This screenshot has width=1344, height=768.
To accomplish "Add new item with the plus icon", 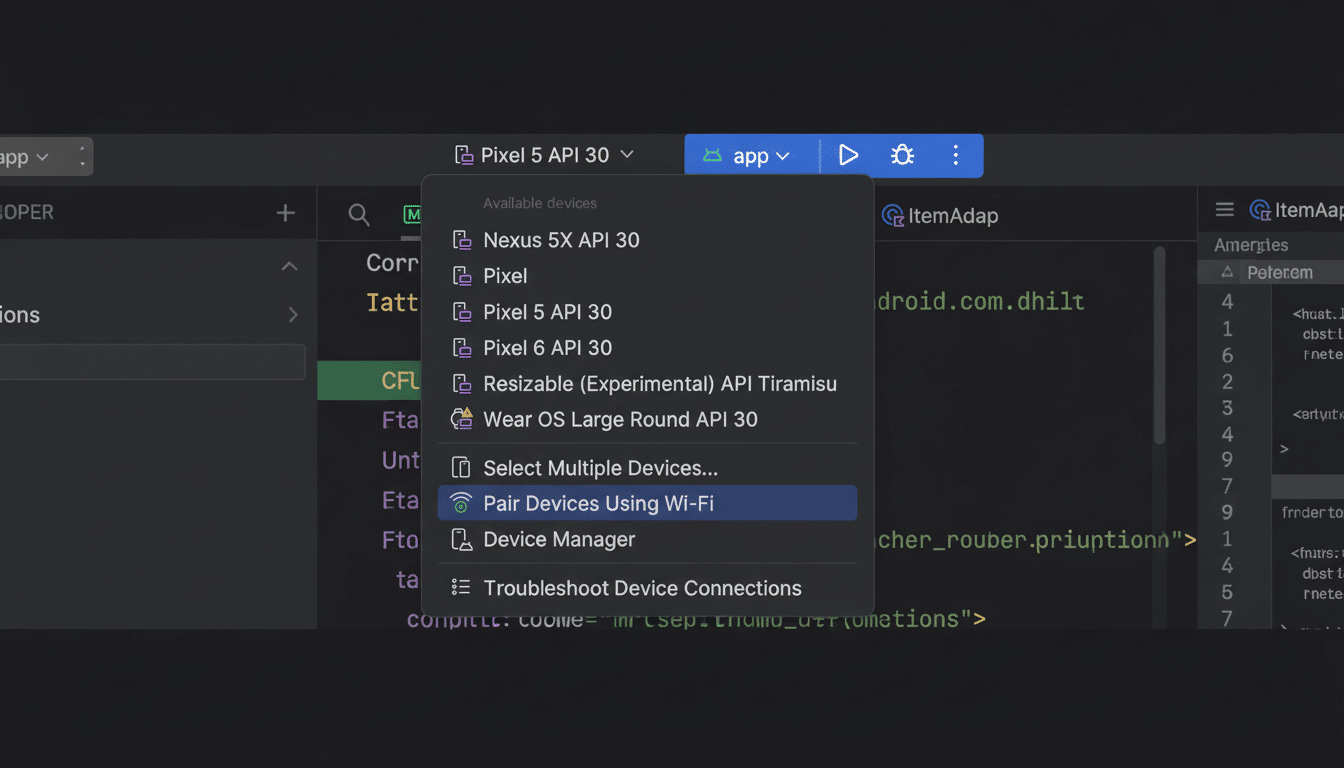I will [x=286, y=212].
